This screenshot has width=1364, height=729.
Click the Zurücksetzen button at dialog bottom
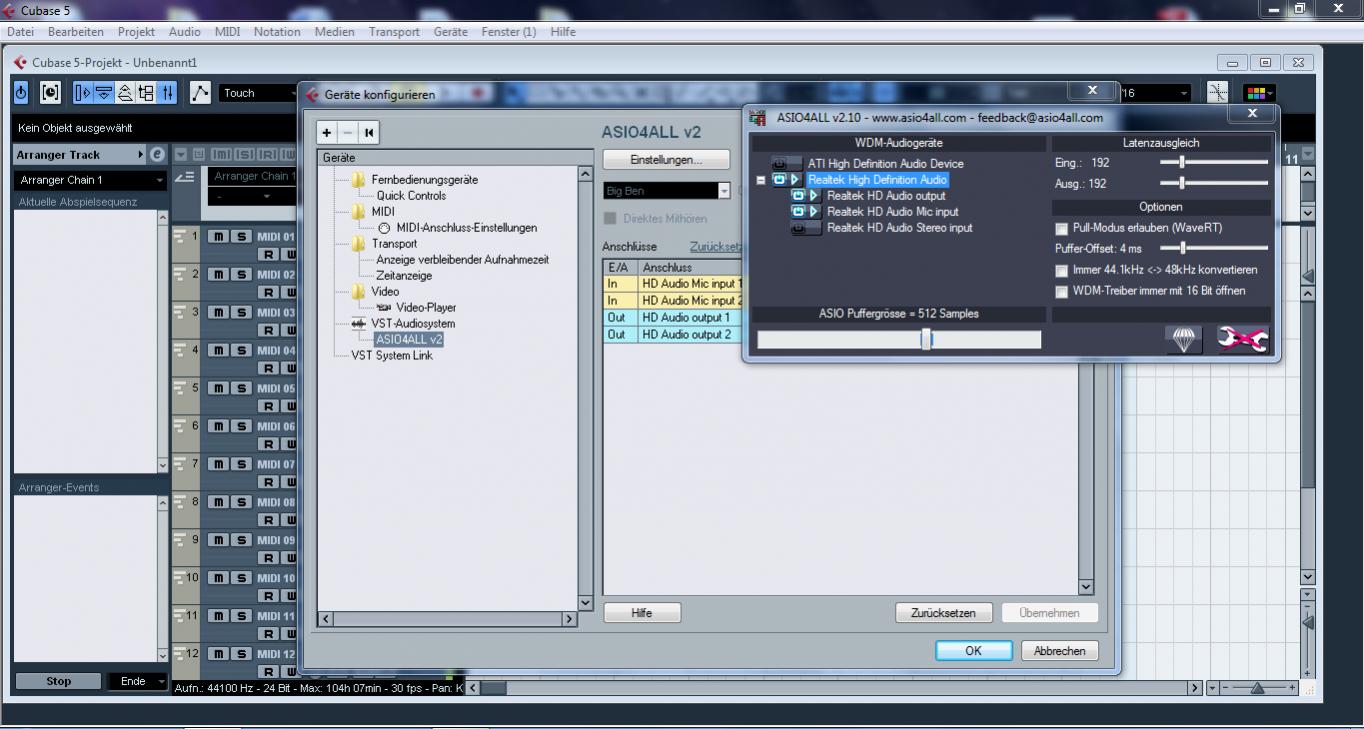[x=943, y=613]
